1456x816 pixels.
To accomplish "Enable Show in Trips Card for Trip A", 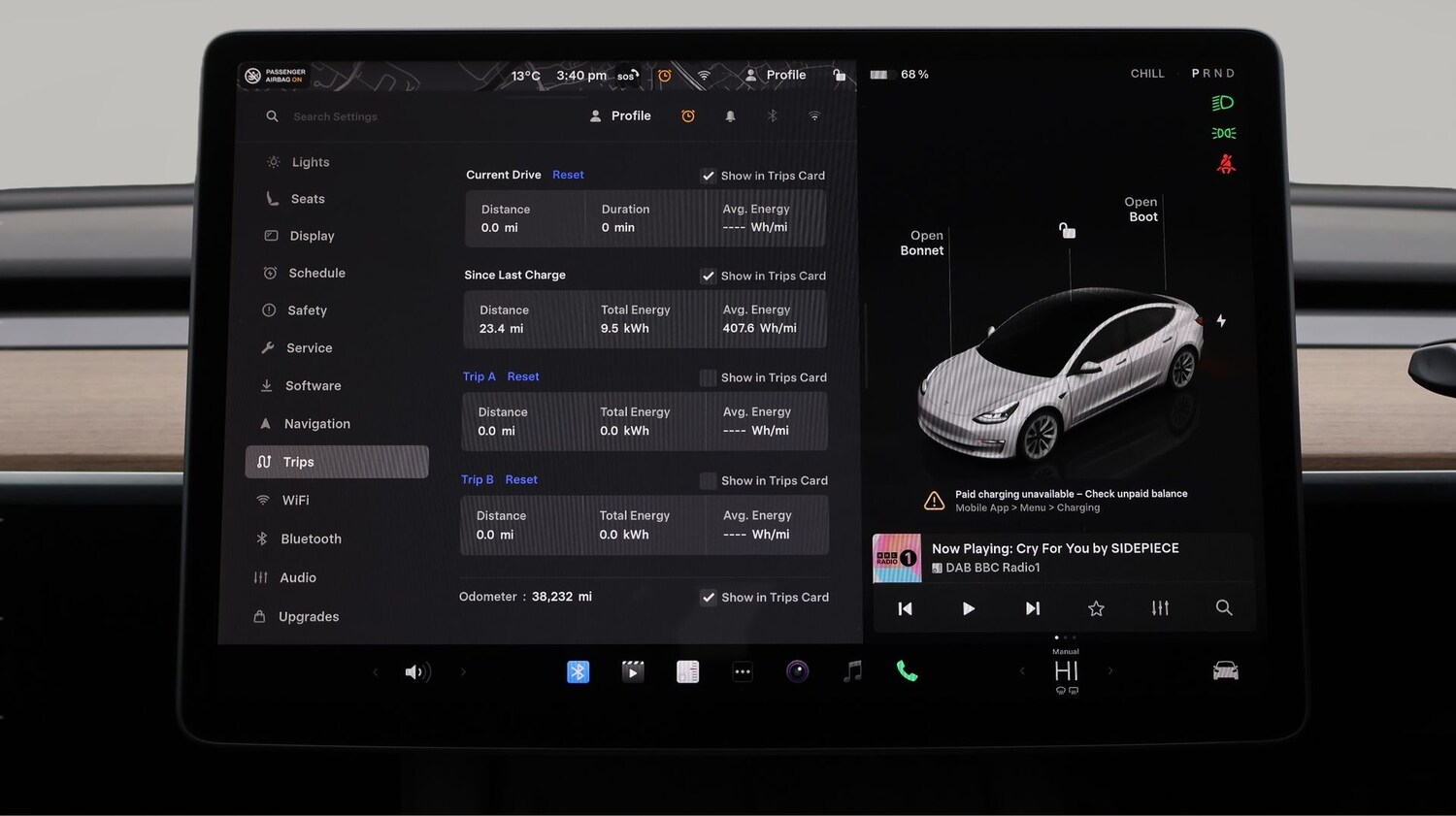I will [x=708, y=377].
